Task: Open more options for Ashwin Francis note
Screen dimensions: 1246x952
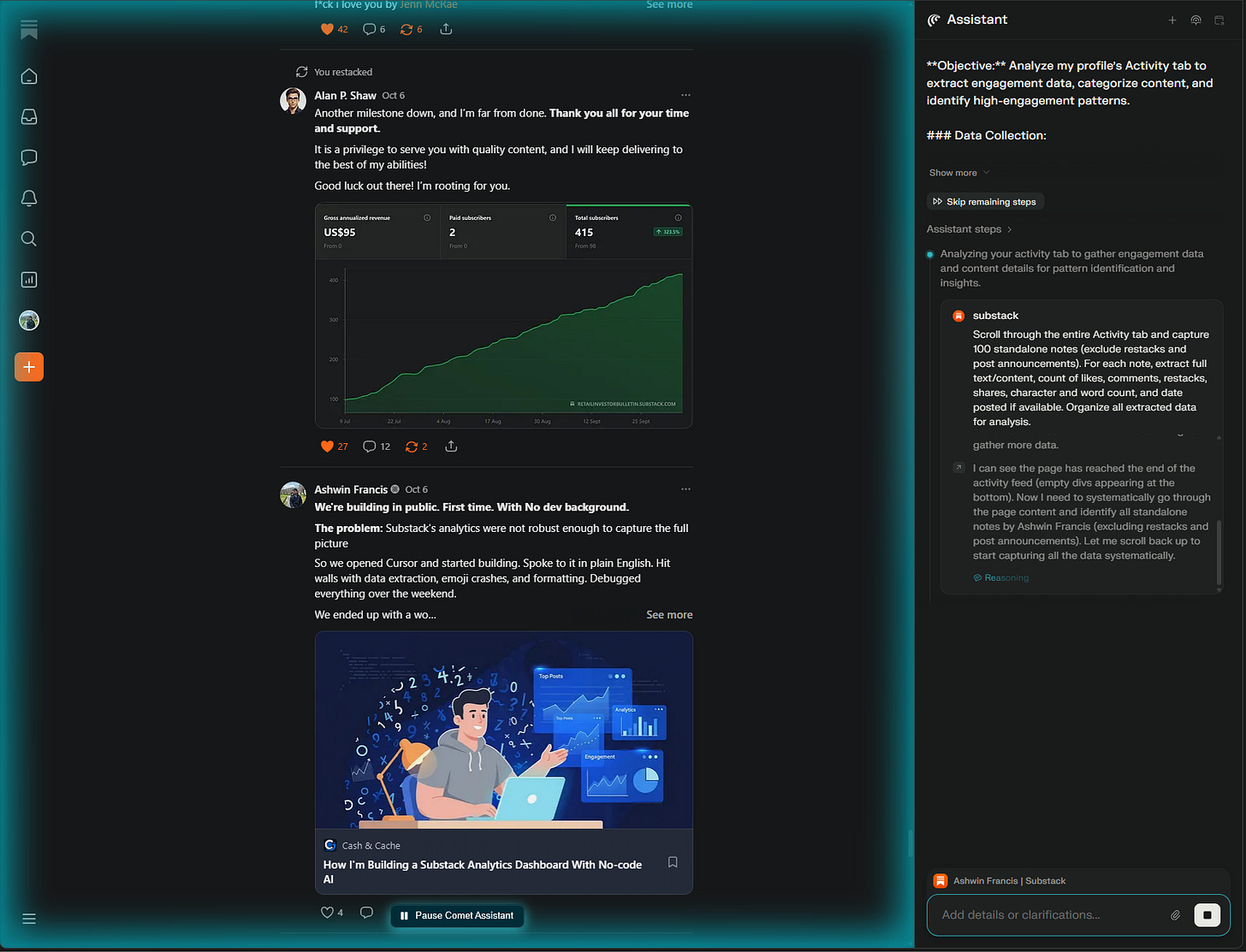Action: [x=685, y=489]
